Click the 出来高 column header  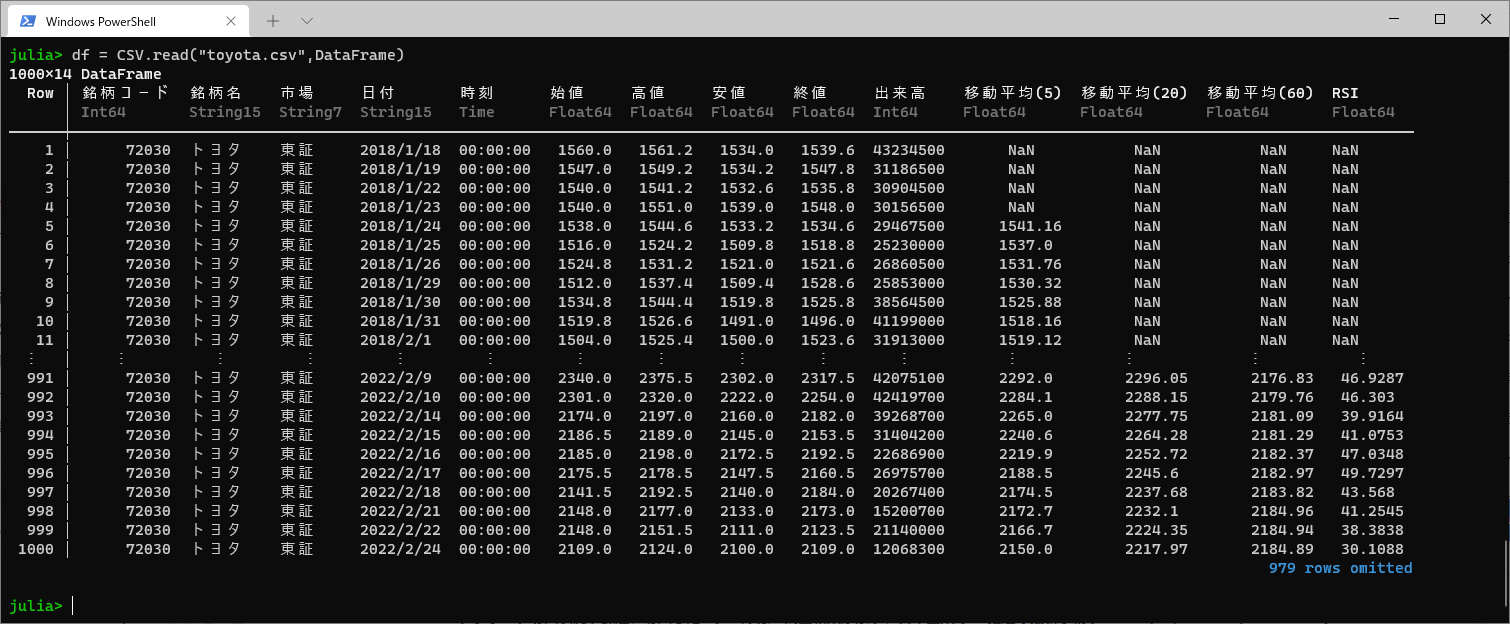click(899, 93)
